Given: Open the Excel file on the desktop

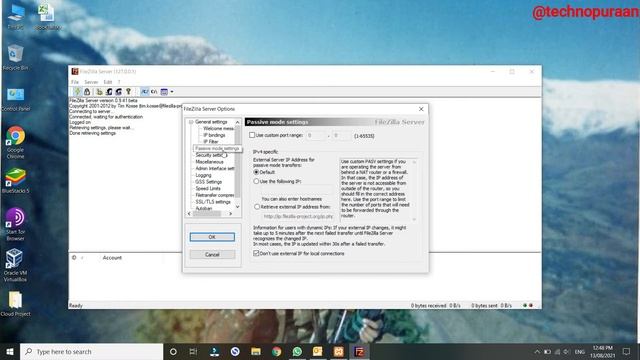Looking at the screenshot, I should (47, 16).
